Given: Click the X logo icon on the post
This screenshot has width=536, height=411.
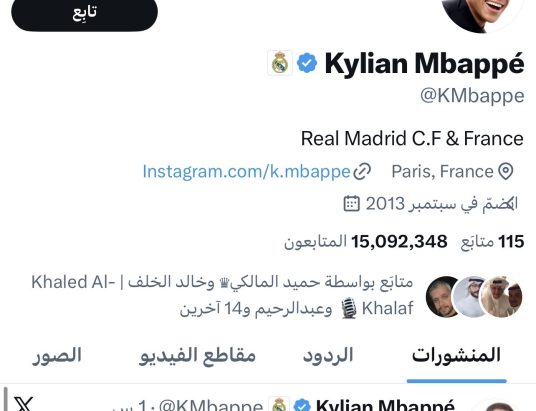Looking at the screenshot, I should (24, 403).
